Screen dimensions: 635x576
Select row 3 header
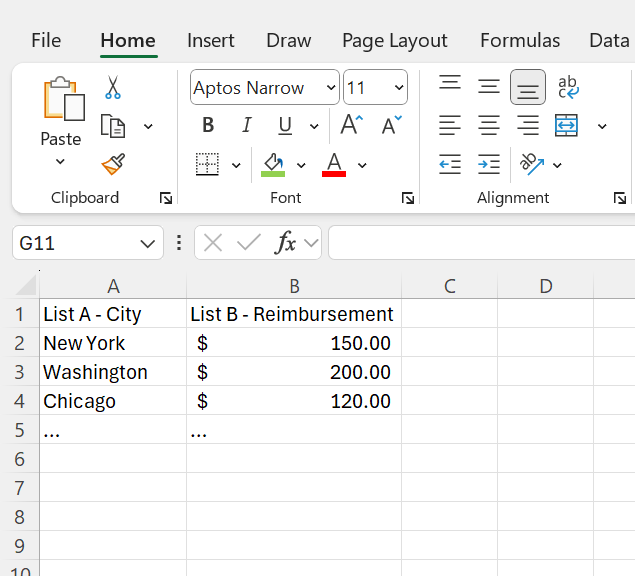coord(19,371)
